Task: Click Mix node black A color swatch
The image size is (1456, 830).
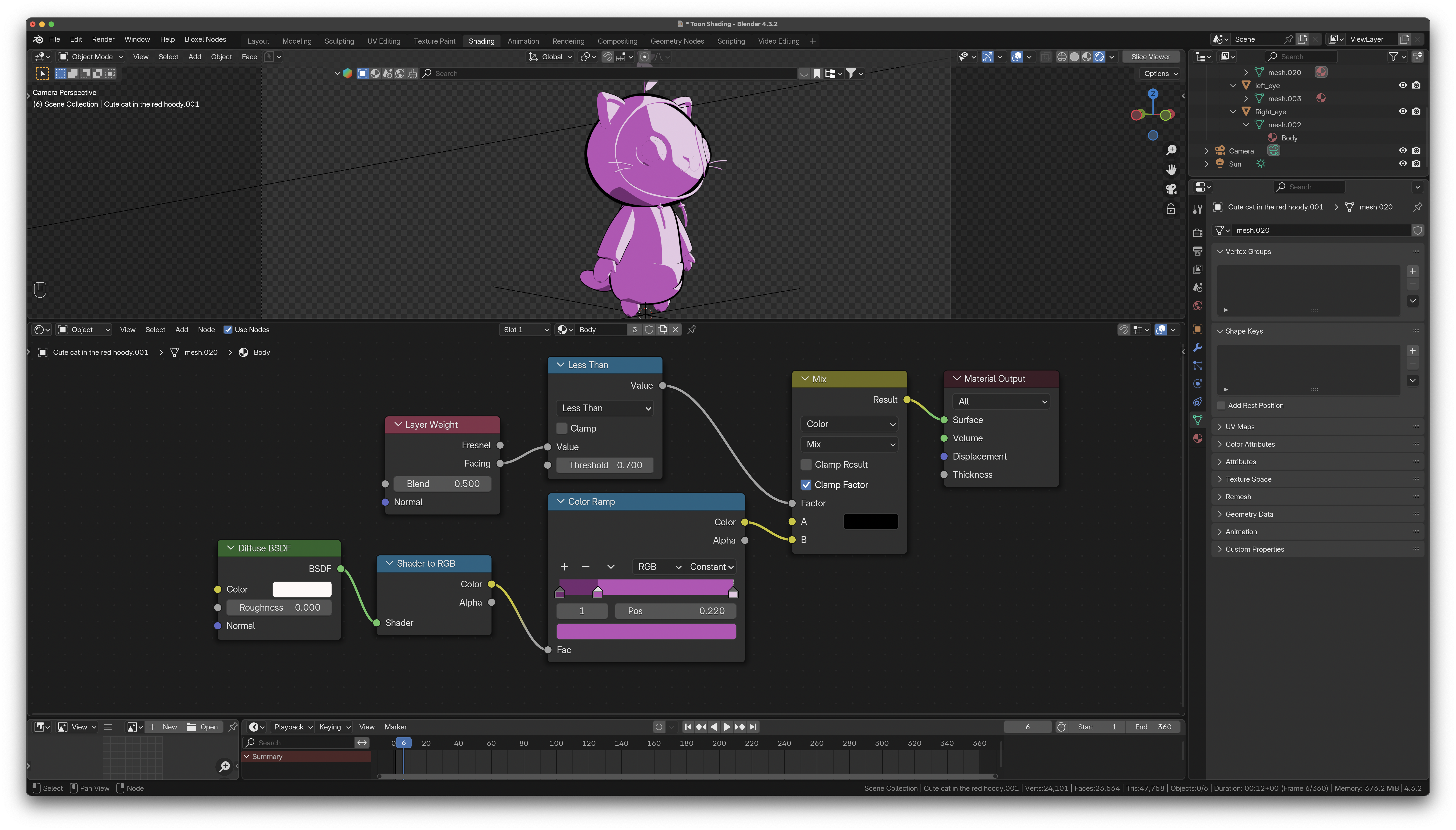Action: point(871,522)
